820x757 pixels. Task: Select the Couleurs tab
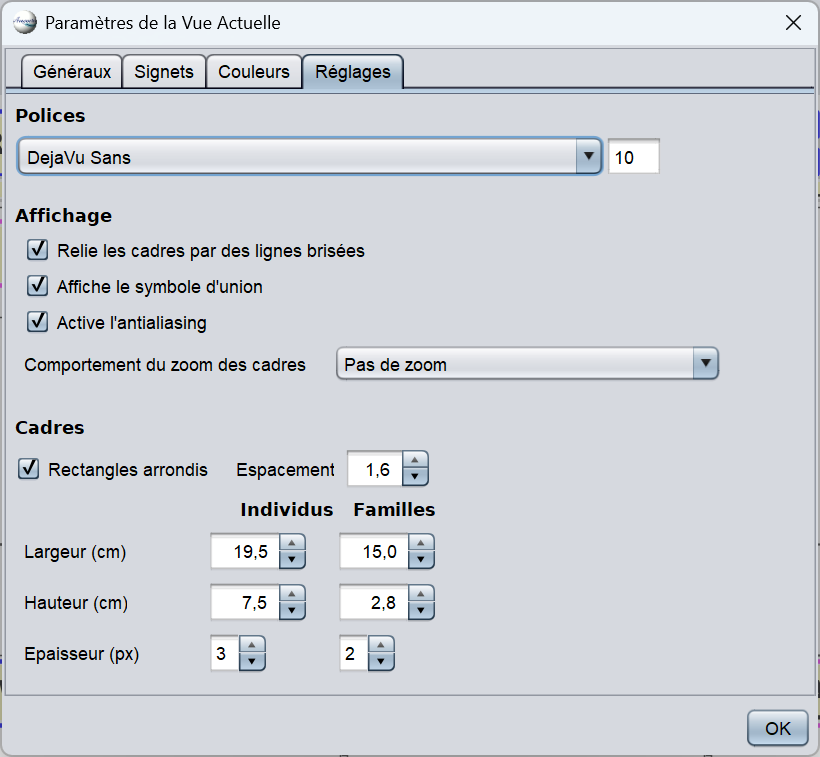click(254, 72)
